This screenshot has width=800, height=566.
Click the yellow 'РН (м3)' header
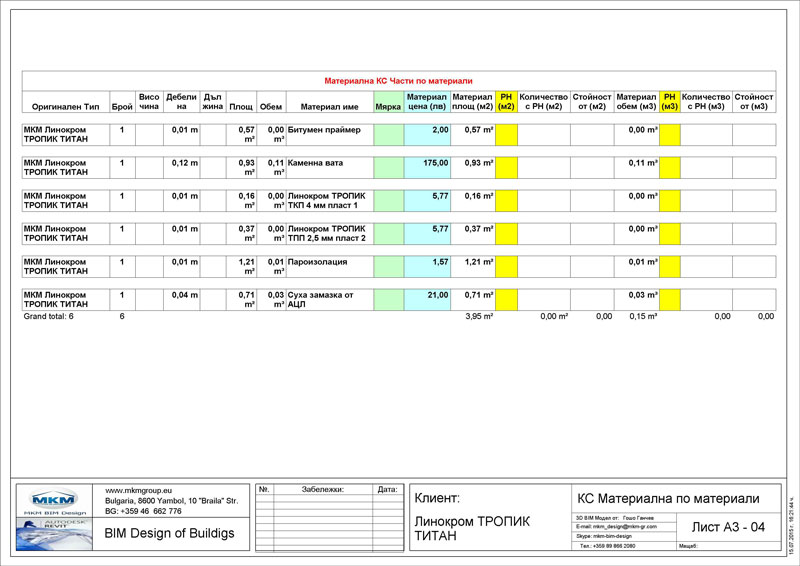670,102
